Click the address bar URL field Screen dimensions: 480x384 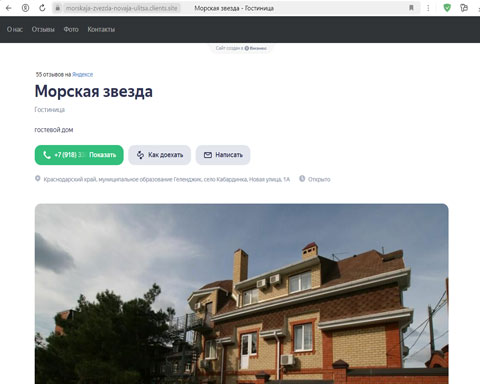122,8
